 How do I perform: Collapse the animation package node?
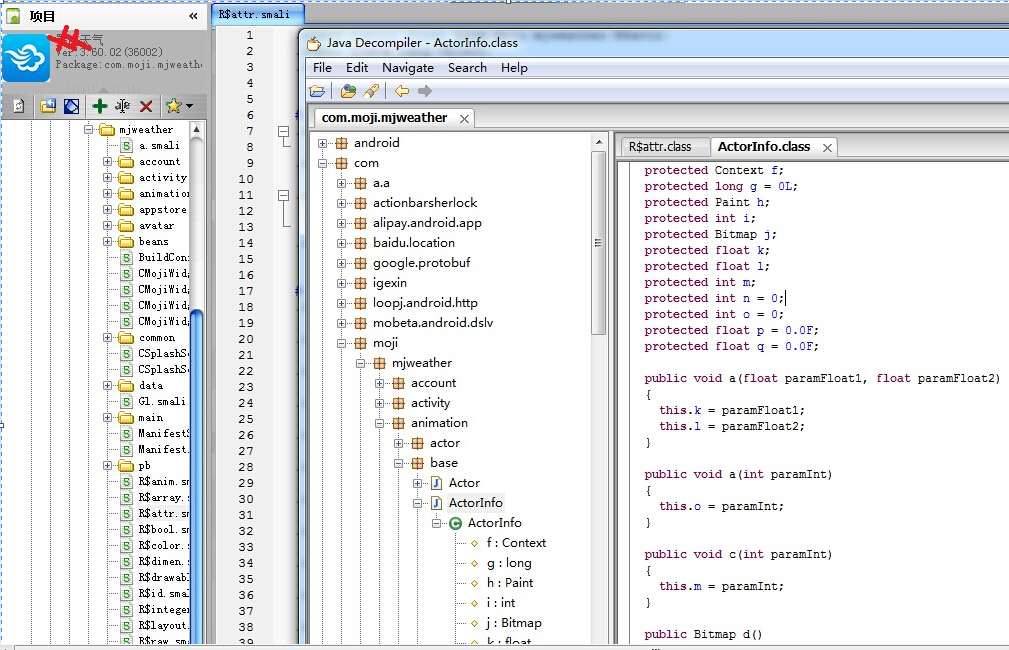[x=380, y=423]
